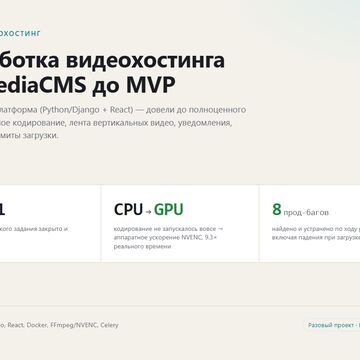
Task: Click the text "включая падения при загрузке"
Action: pyautogui.click(x=316, y=238)
